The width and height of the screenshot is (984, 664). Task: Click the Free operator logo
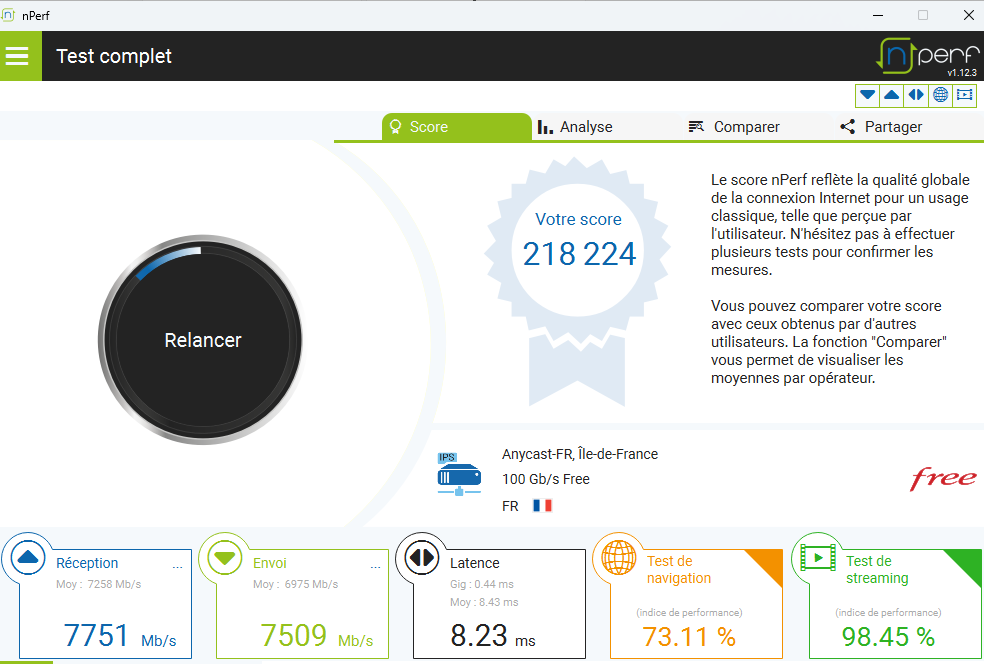click(x=943, y=478)
